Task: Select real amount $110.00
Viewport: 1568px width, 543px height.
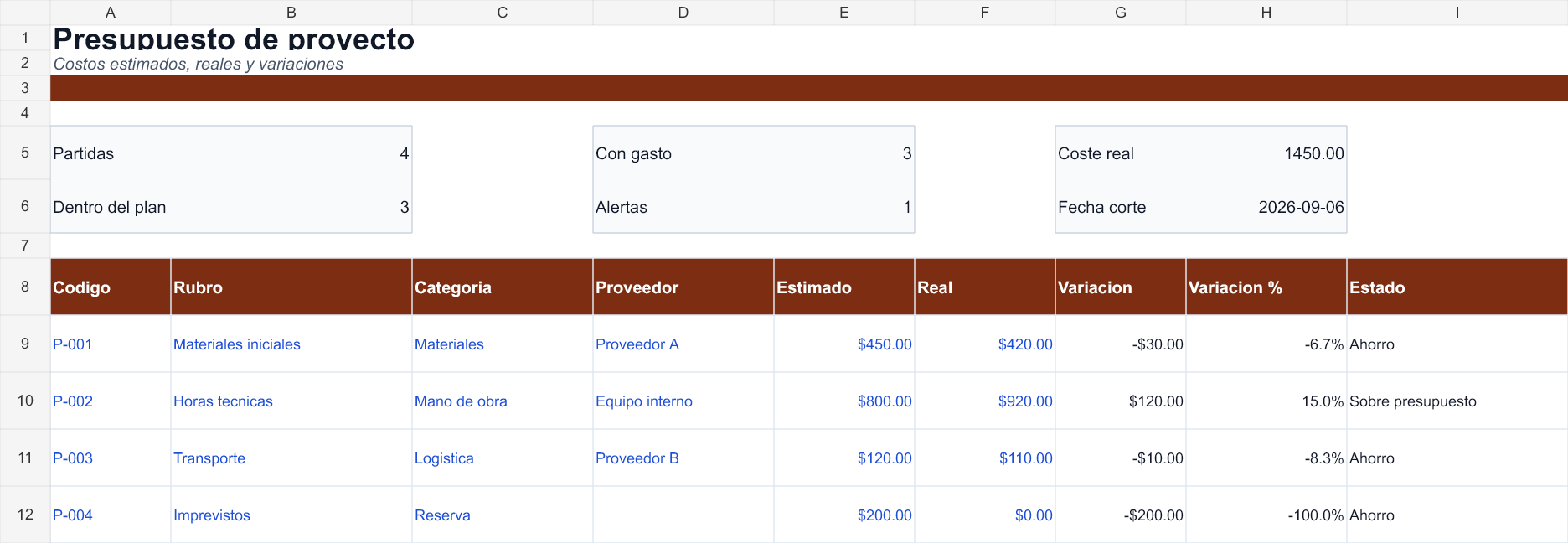Action: (x=985, y=458)
